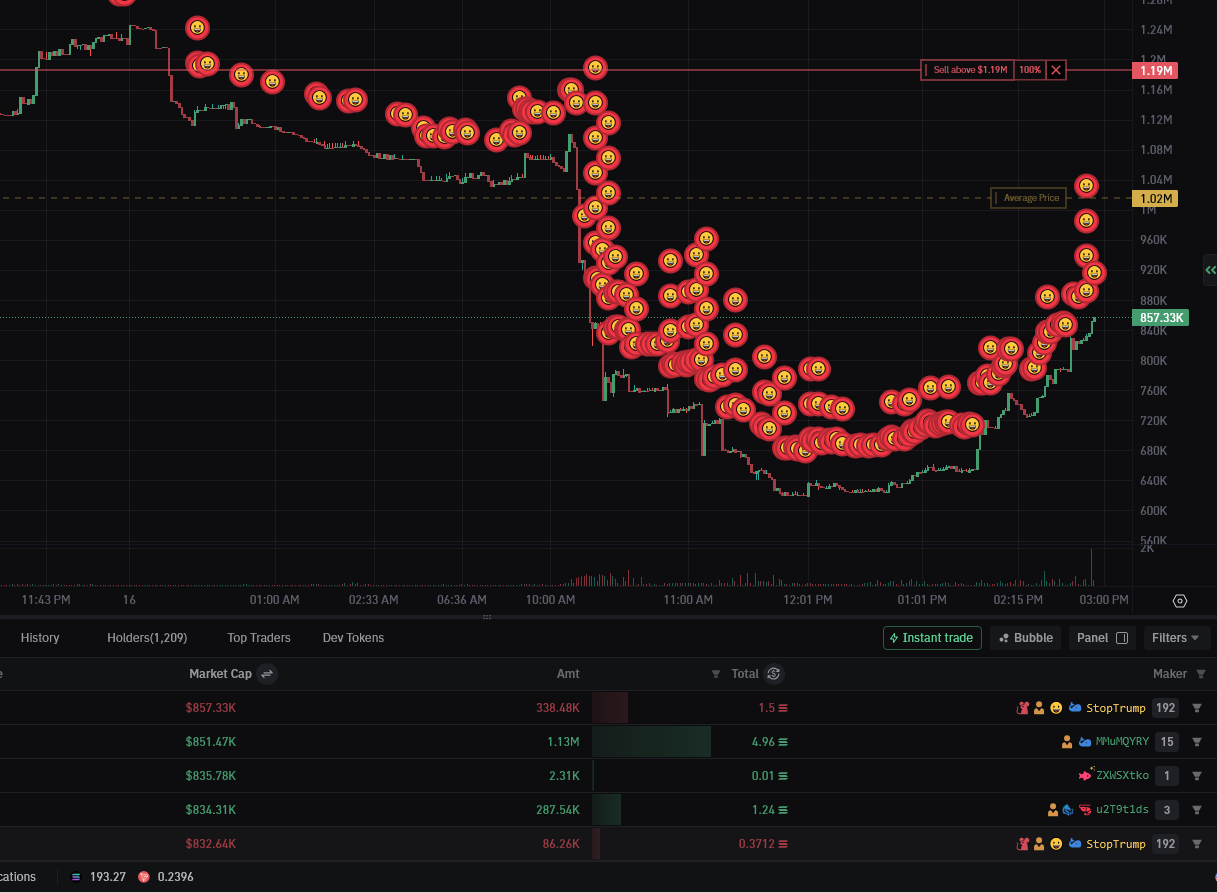The height and width of the screenshot is (893, 1217).
Task: Click the 193.27 SOL price value
Action: click(x=107, y=877)
